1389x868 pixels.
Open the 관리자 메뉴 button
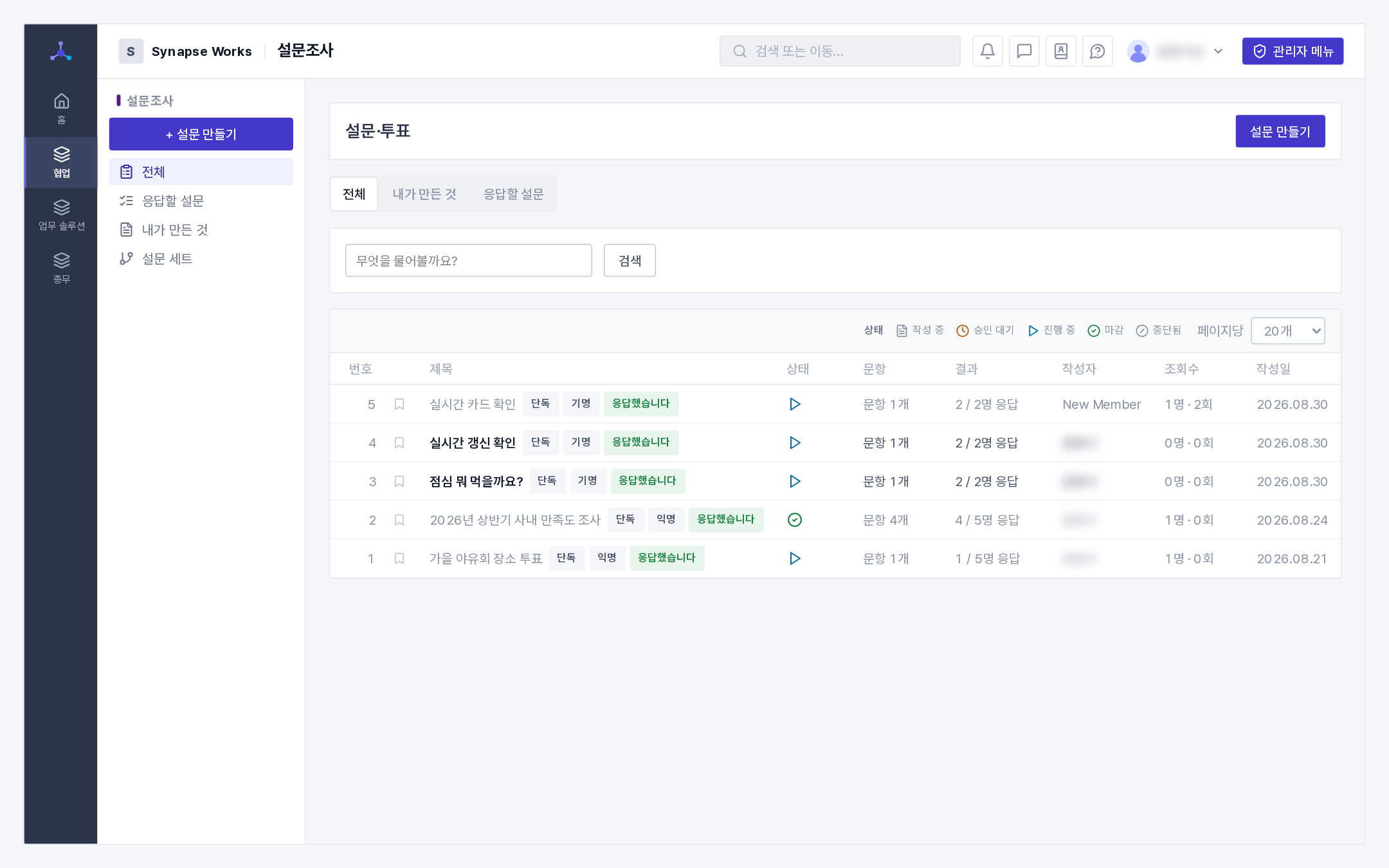pyautogui.click(x=1293, y=51)
